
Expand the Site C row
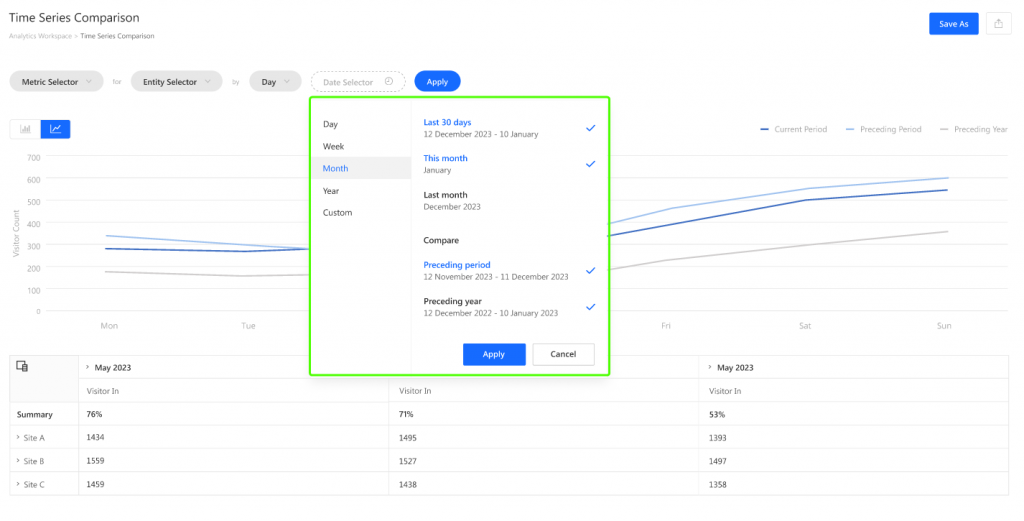coord(17,484)
